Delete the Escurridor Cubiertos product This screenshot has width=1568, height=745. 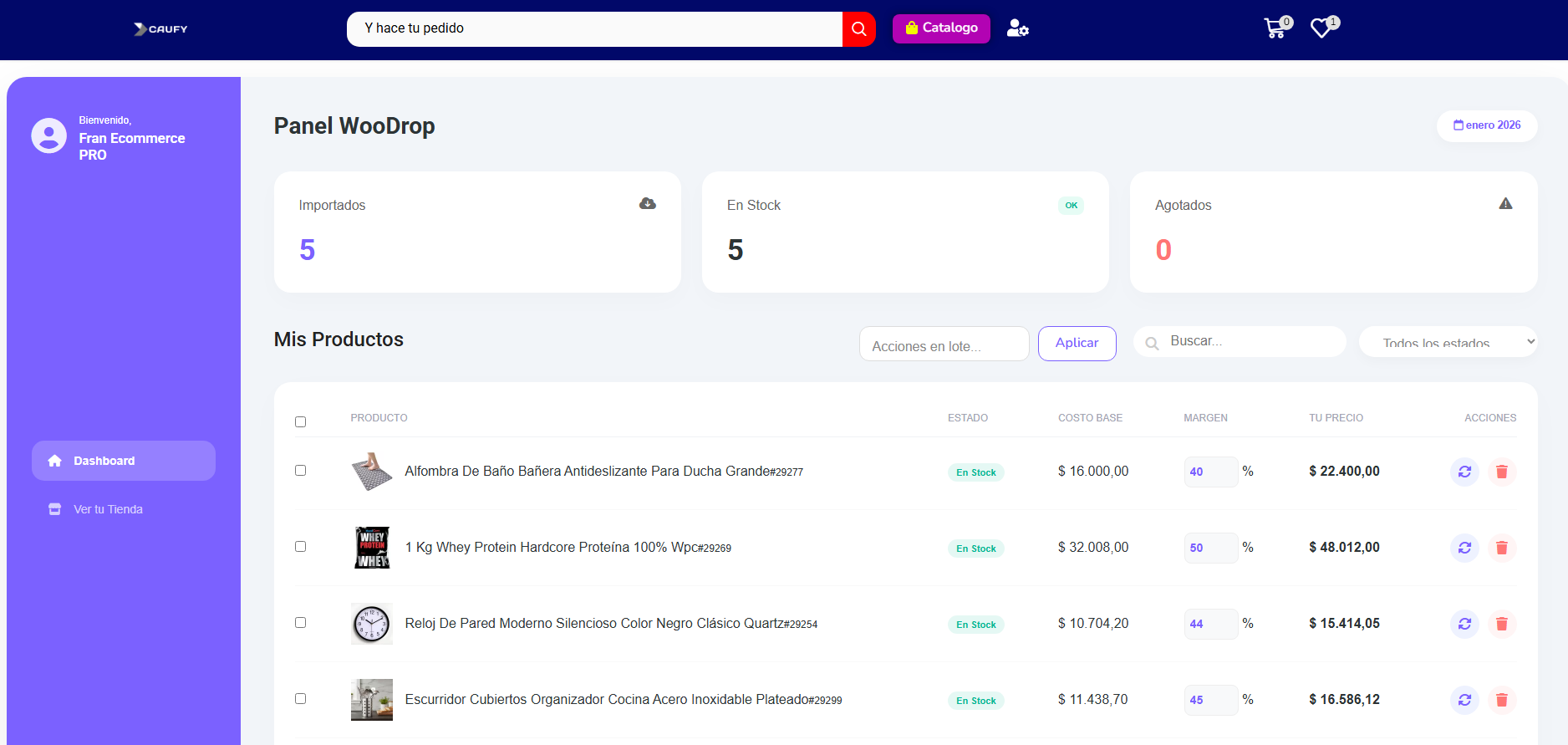1501,700
